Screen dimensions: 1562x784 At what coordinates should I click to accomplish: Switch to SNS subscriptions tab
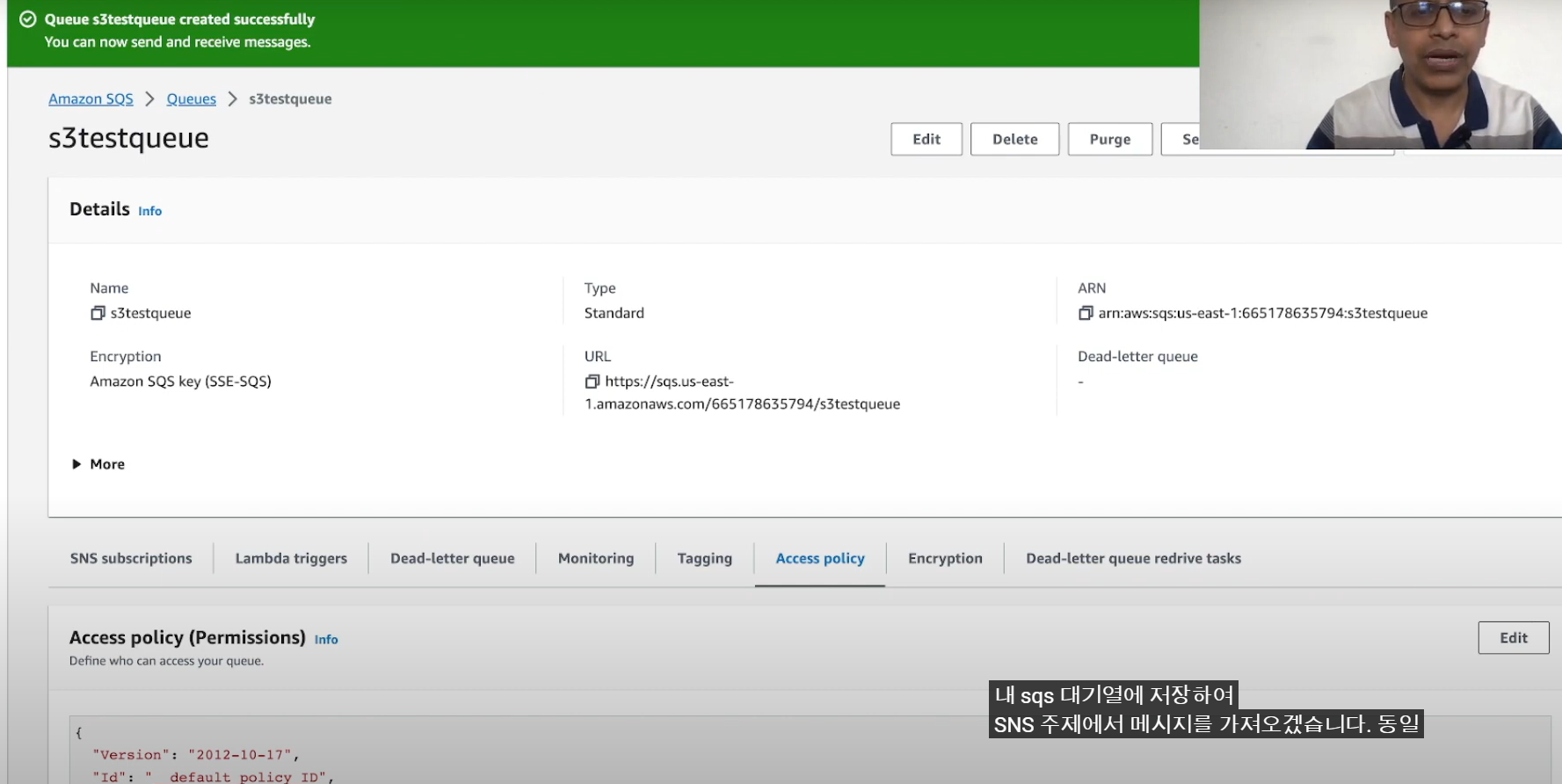coord(131,558)
